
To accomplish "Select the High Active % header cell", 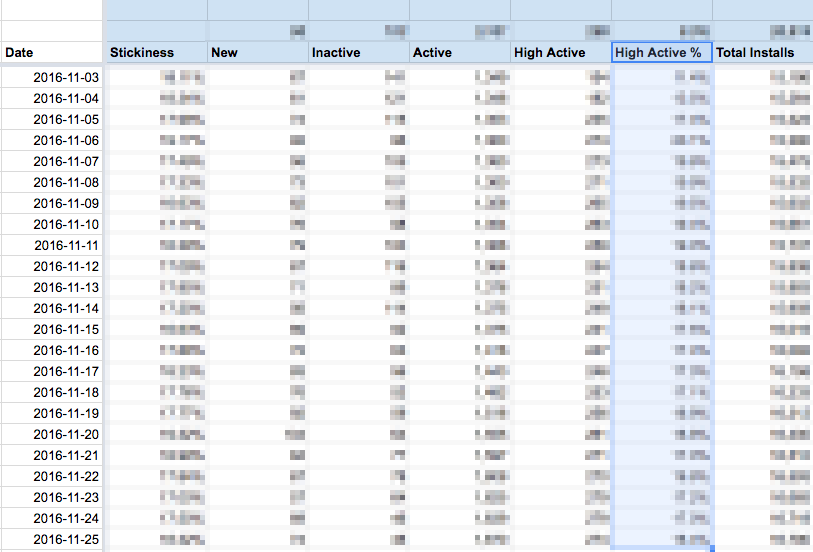I will point(662,52).
